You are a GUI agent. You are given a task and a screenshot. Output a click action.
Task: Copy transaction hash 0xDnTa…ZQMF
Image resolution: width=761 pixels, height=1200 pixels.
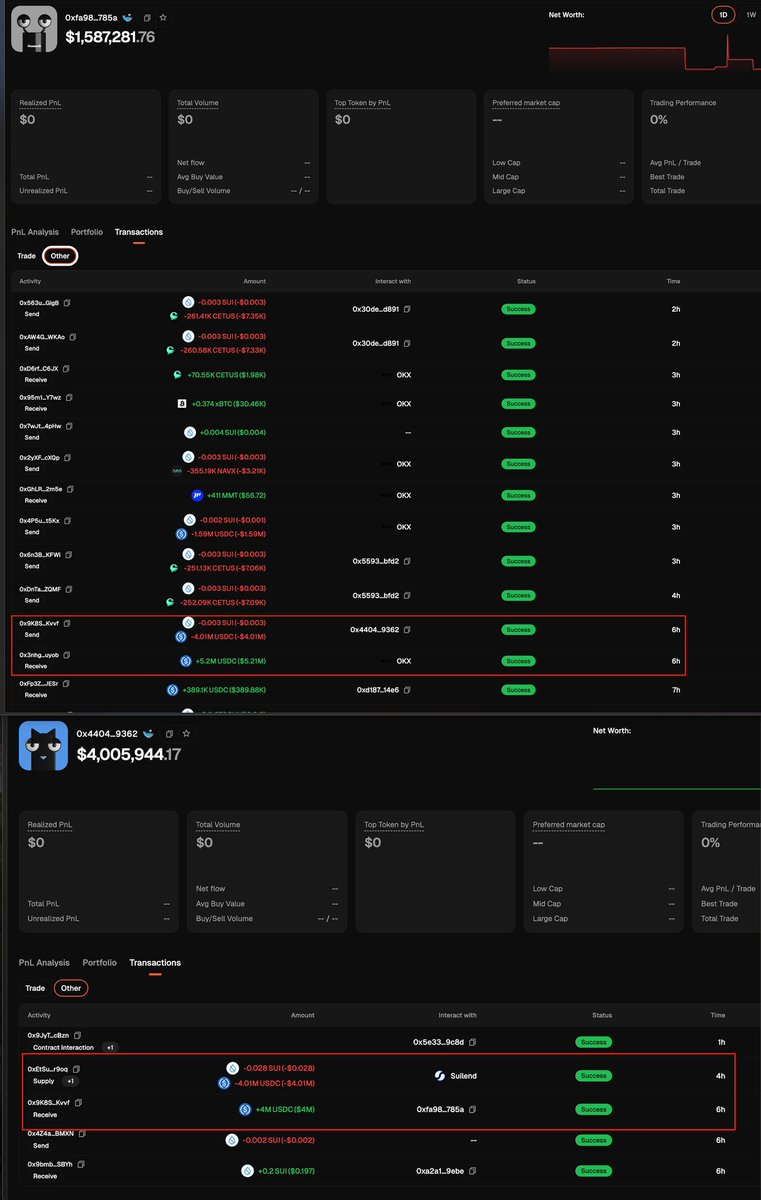pos(70,589)
